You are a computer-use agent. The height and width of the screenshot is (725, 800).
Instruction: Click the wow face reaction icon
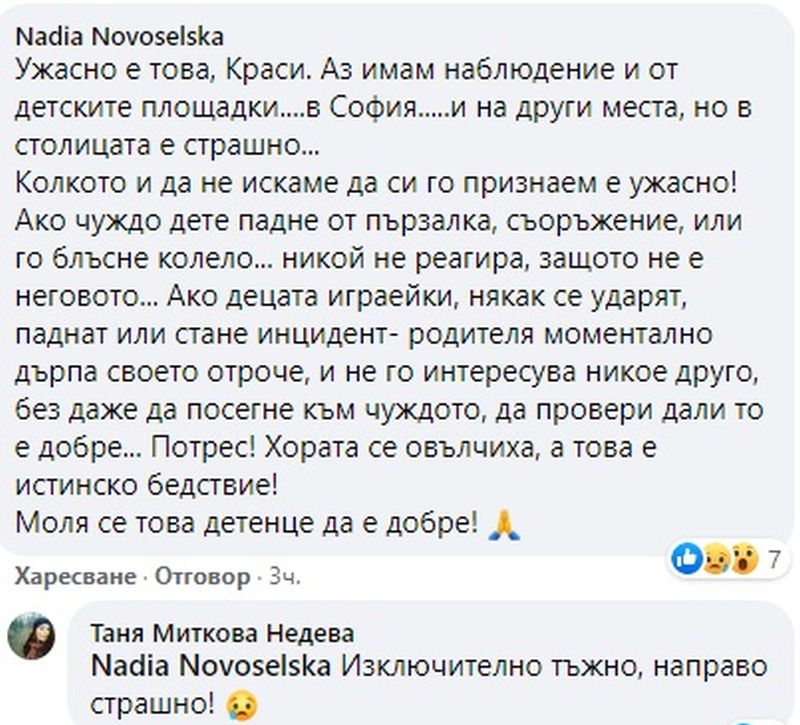pos(744,560)
